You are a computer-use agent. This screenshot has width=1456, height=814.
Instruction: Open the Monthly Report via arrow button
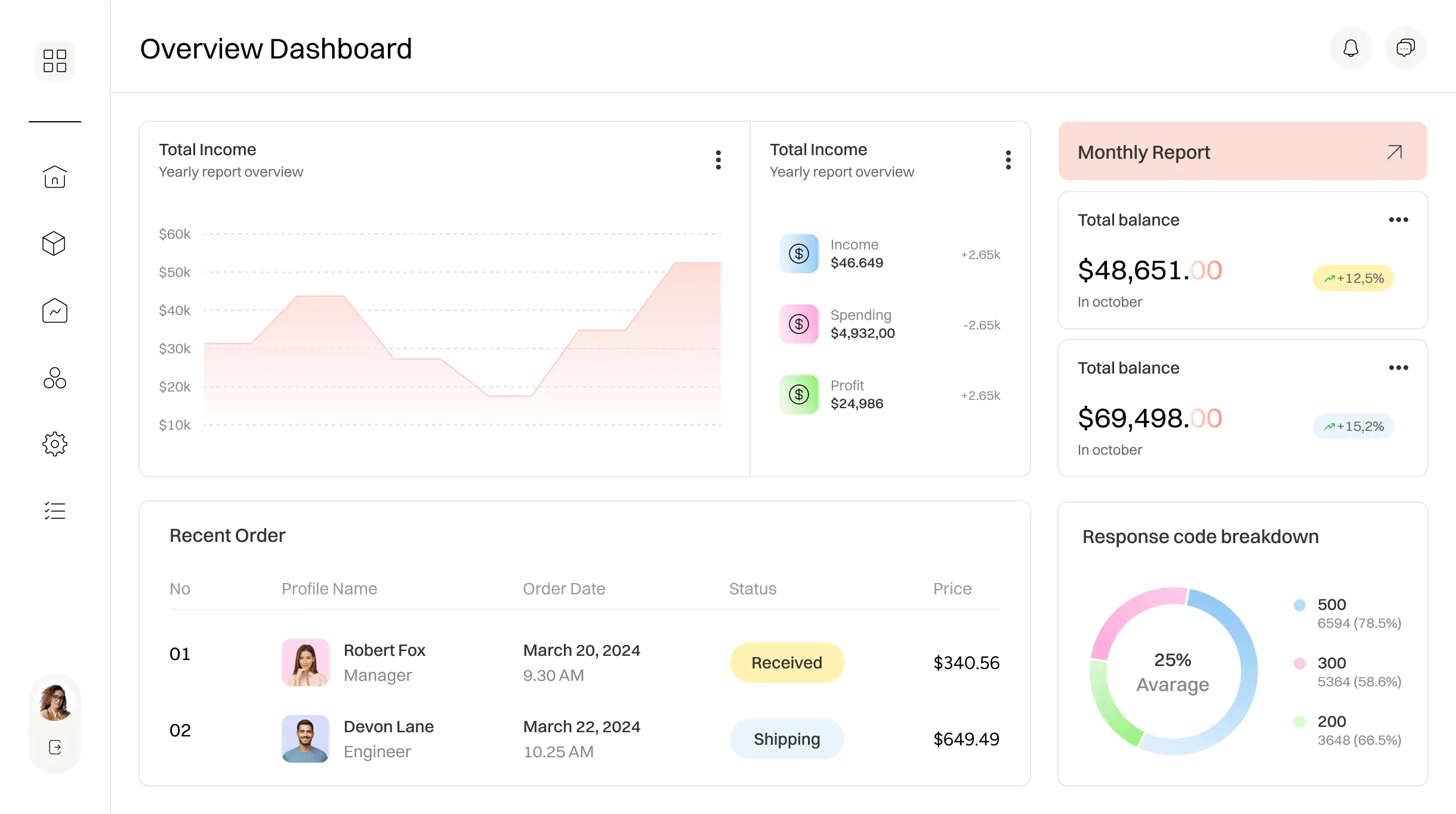pos(1394,152)
